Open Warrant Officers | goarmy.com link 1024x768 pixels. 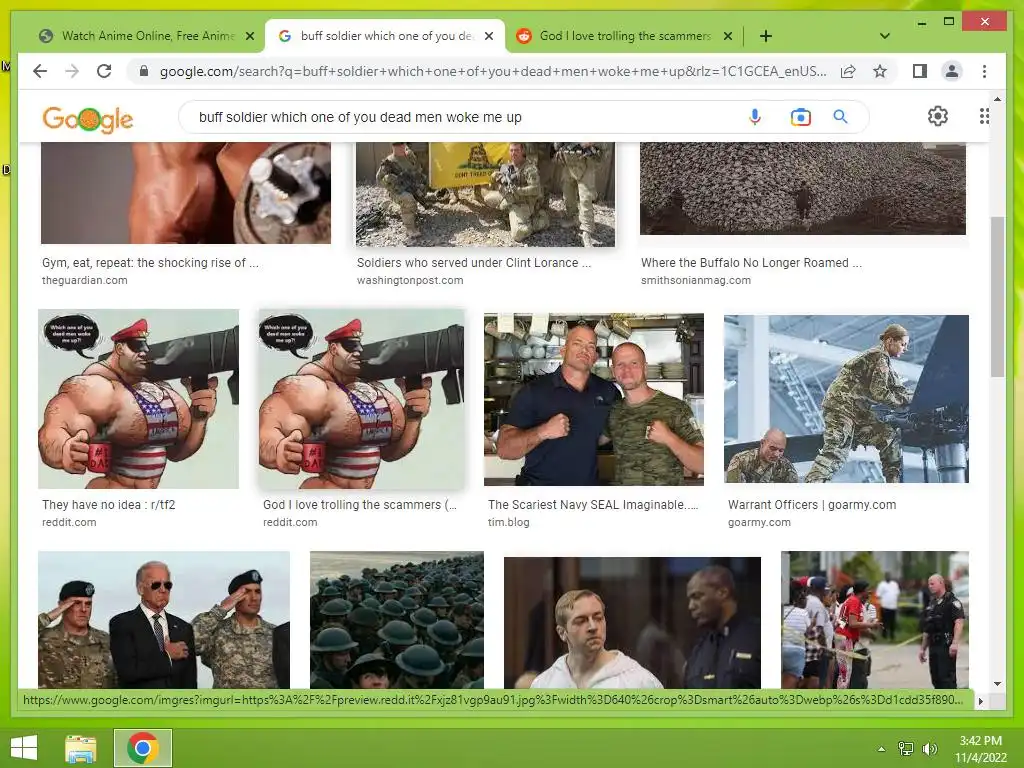[x=812, y=504]
